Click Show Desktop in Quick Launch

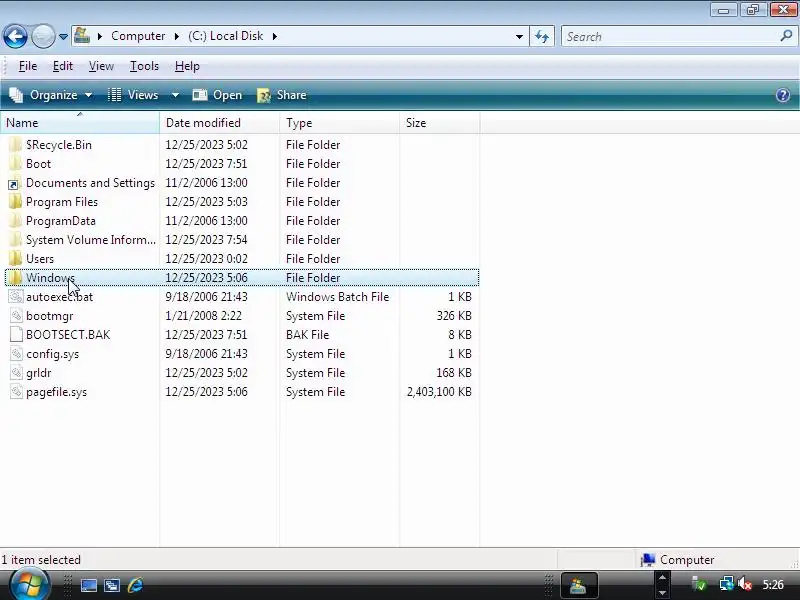(x=89, y=585)
